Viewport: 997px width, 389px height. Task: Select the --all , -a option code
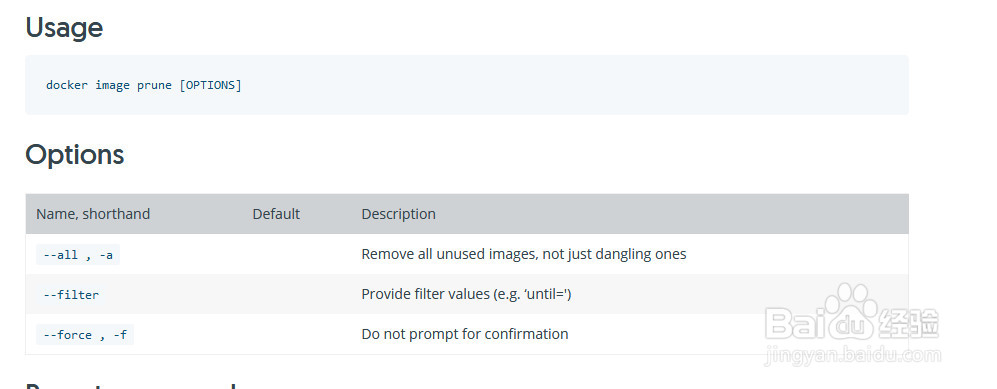pyautogui.click(x=78, y=255)
